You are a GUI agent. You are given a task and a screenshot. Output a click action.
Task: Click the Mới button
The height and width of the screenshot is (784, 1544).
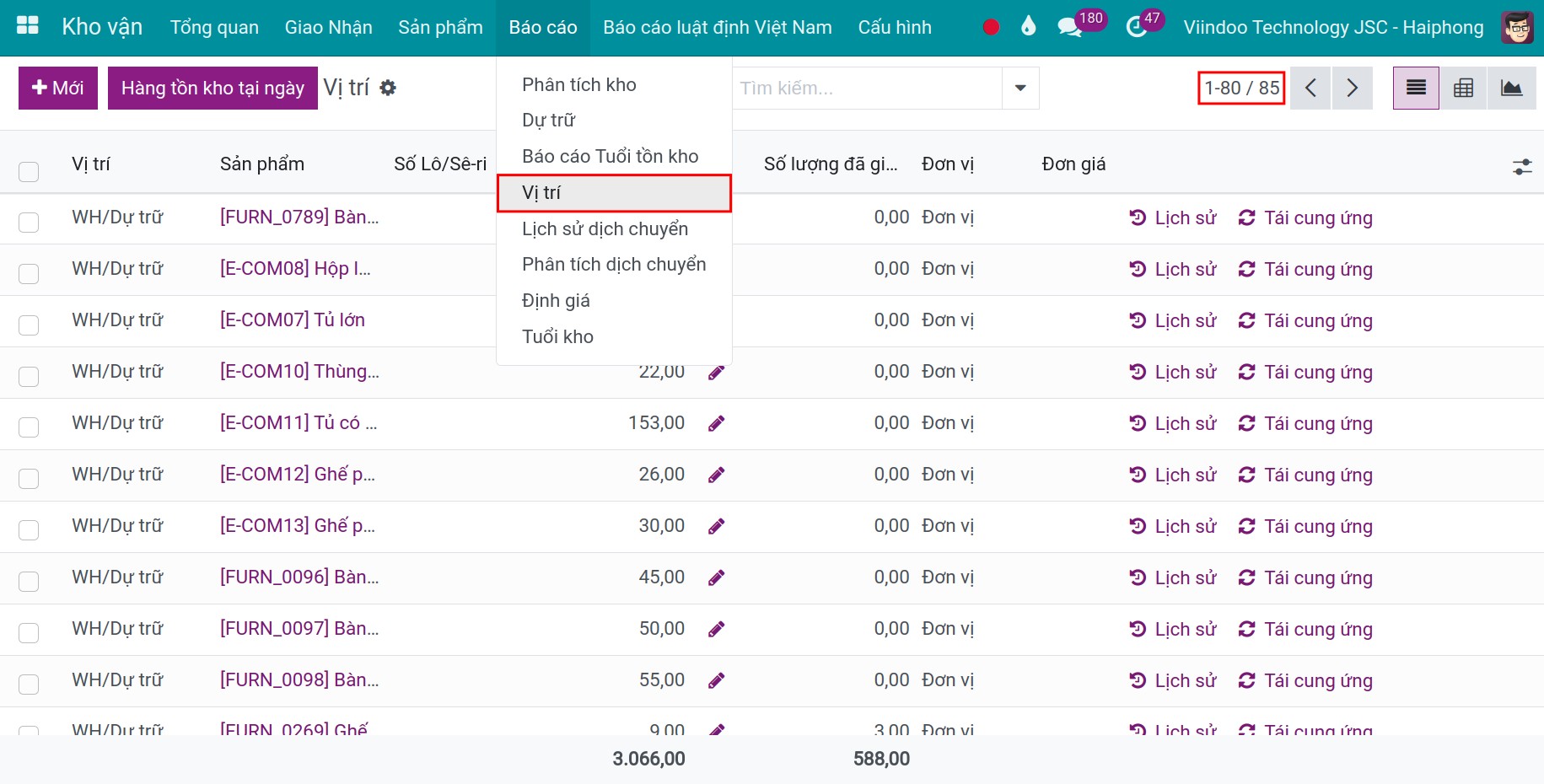tap(58, 88)
